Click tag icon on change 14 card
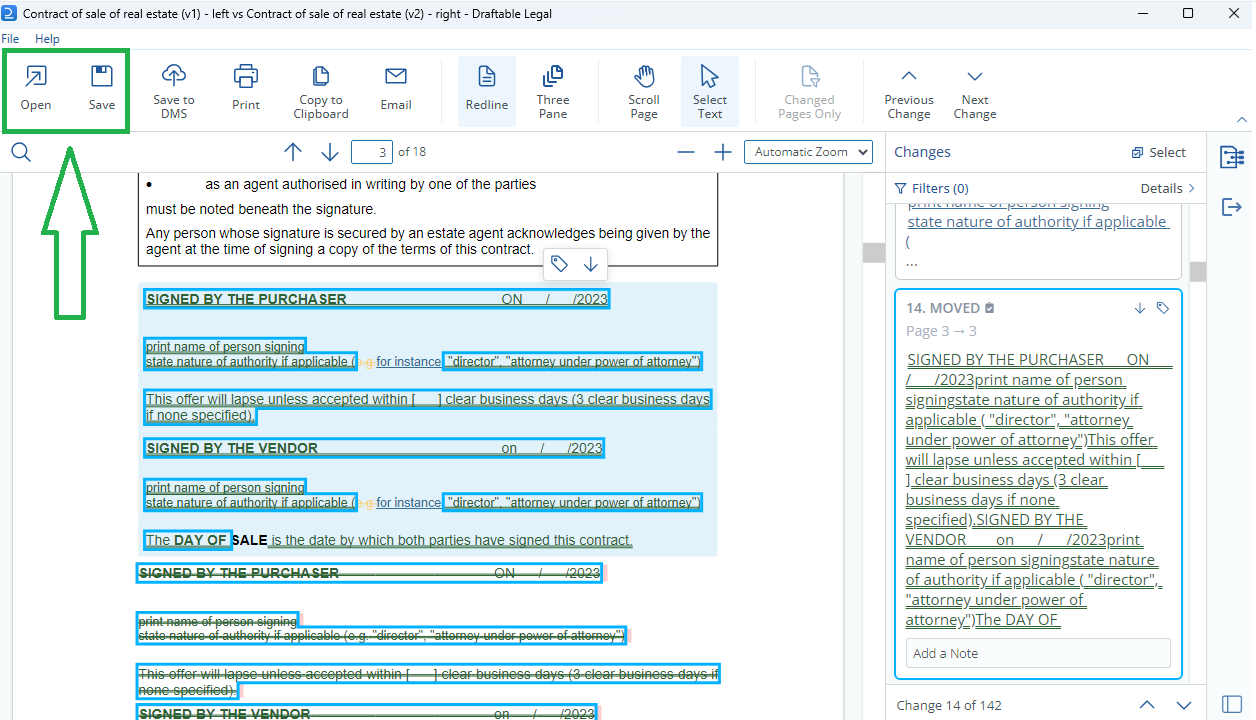This screenshot has height=720, width=1256. (1162, 308)
